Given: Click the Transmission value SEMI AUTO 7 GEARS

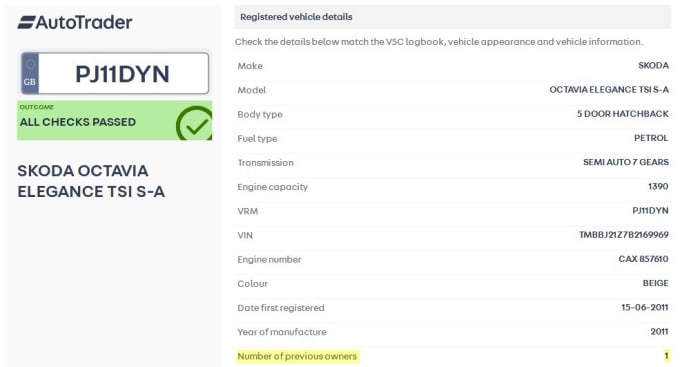Looking at the screenshot, I should (626, 162).
